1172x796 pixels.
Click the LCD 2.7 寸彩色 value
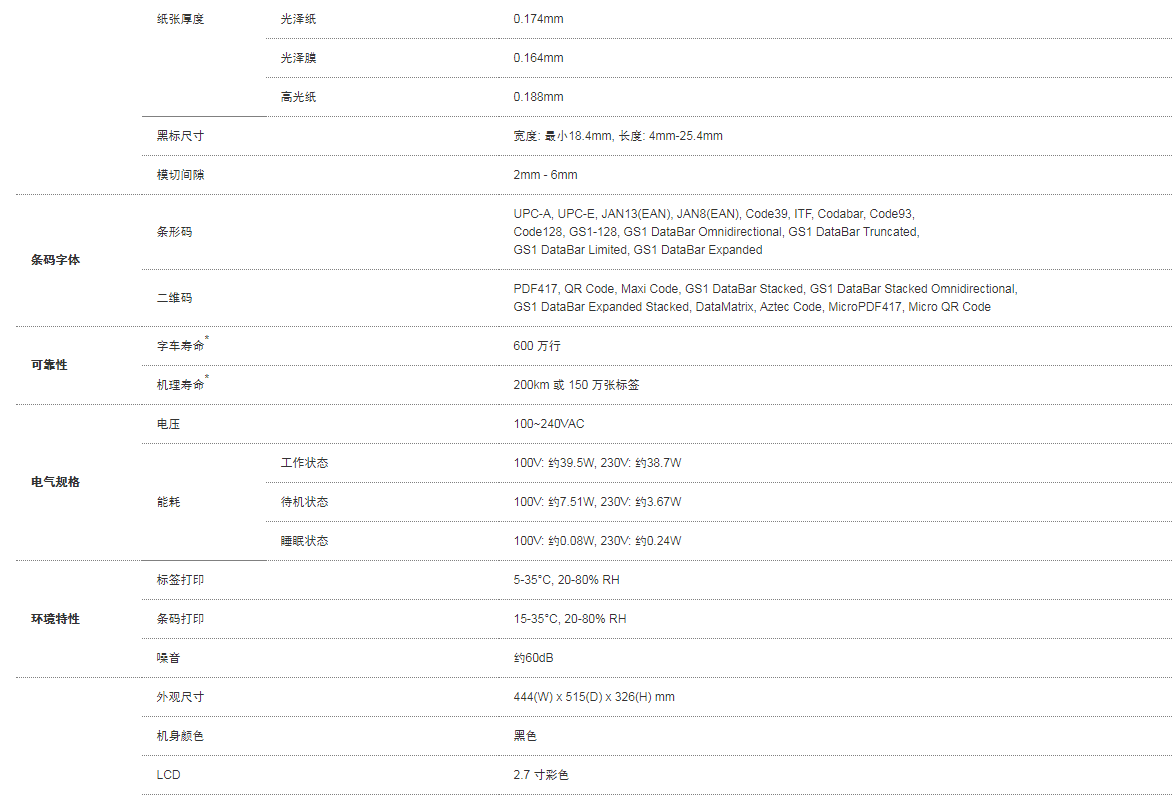coord(540,774)
